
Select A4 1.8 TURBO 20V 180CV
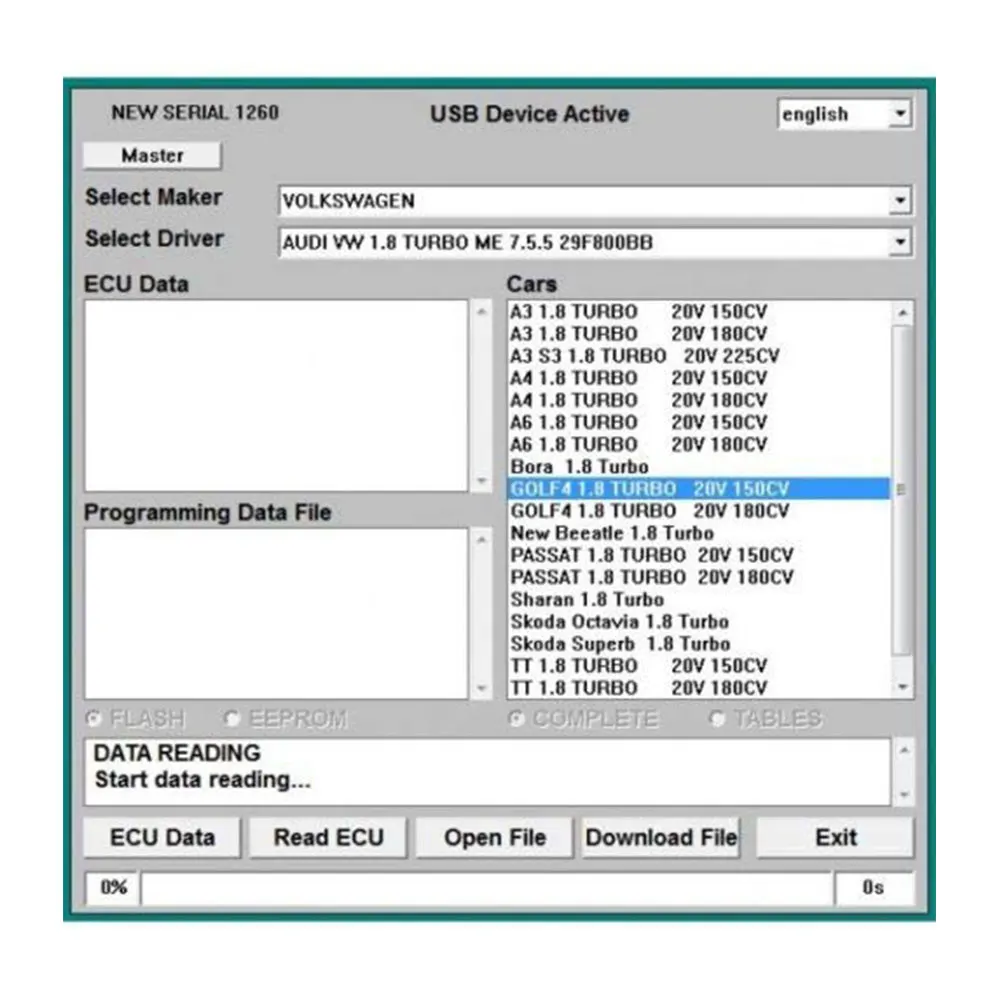pyautogui.click(x=698, y=401)
